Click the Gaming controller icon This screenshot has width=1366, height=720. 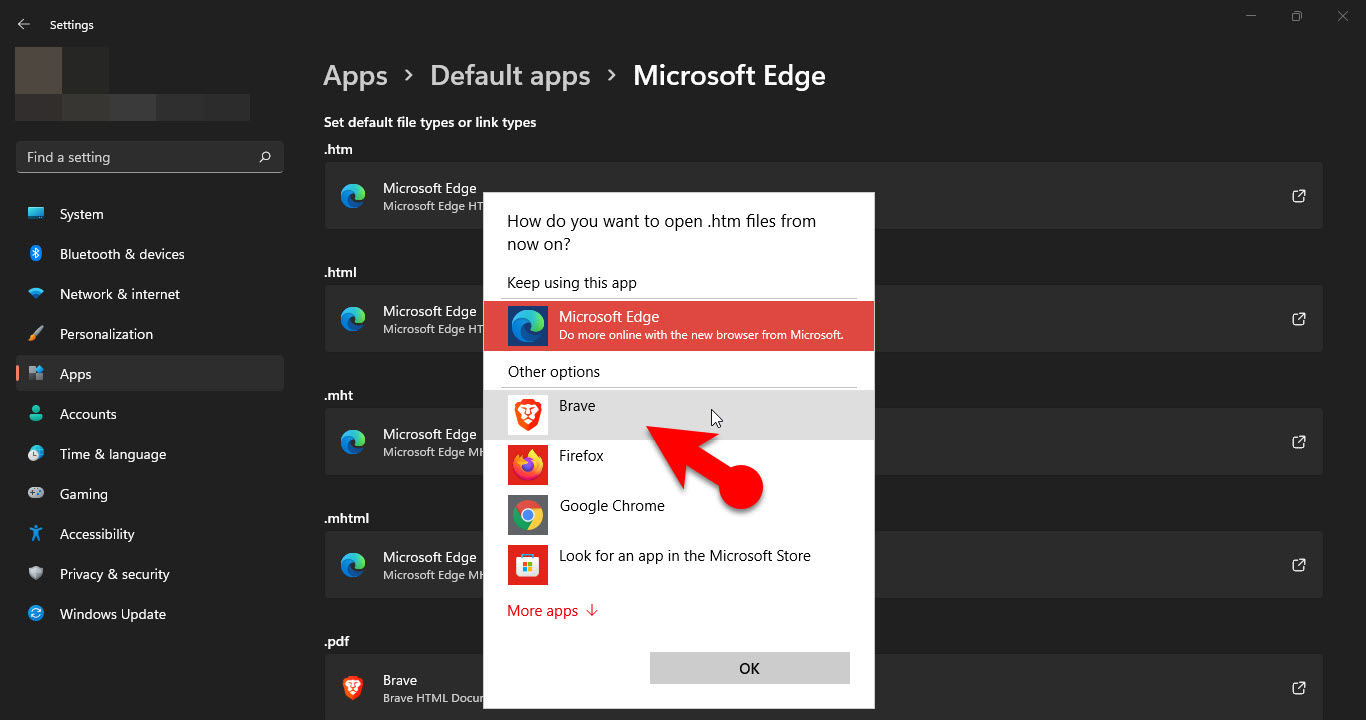(36, 494)
